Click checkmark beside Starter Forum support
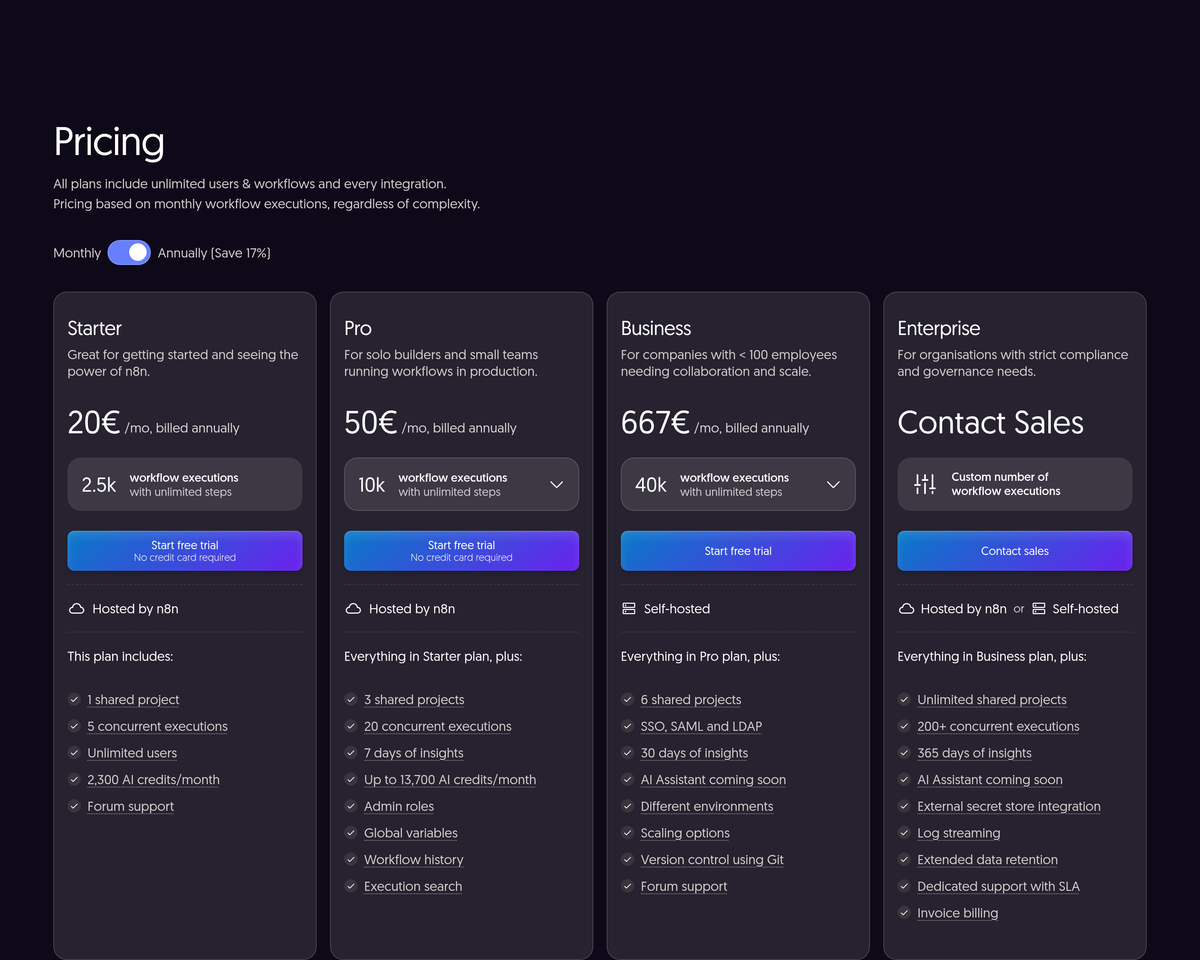 [x=74, y=806]
